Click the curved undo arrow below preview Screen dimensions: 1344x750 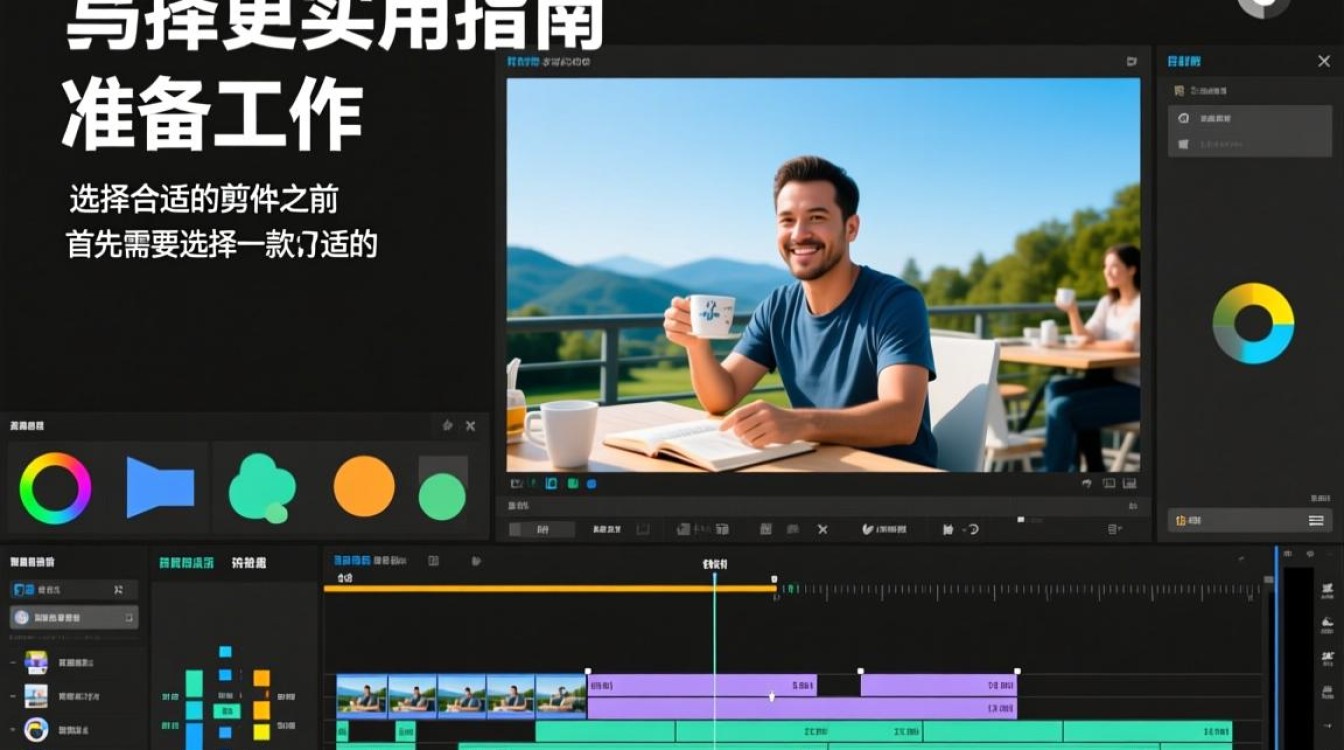click(x=1087, y=483)
